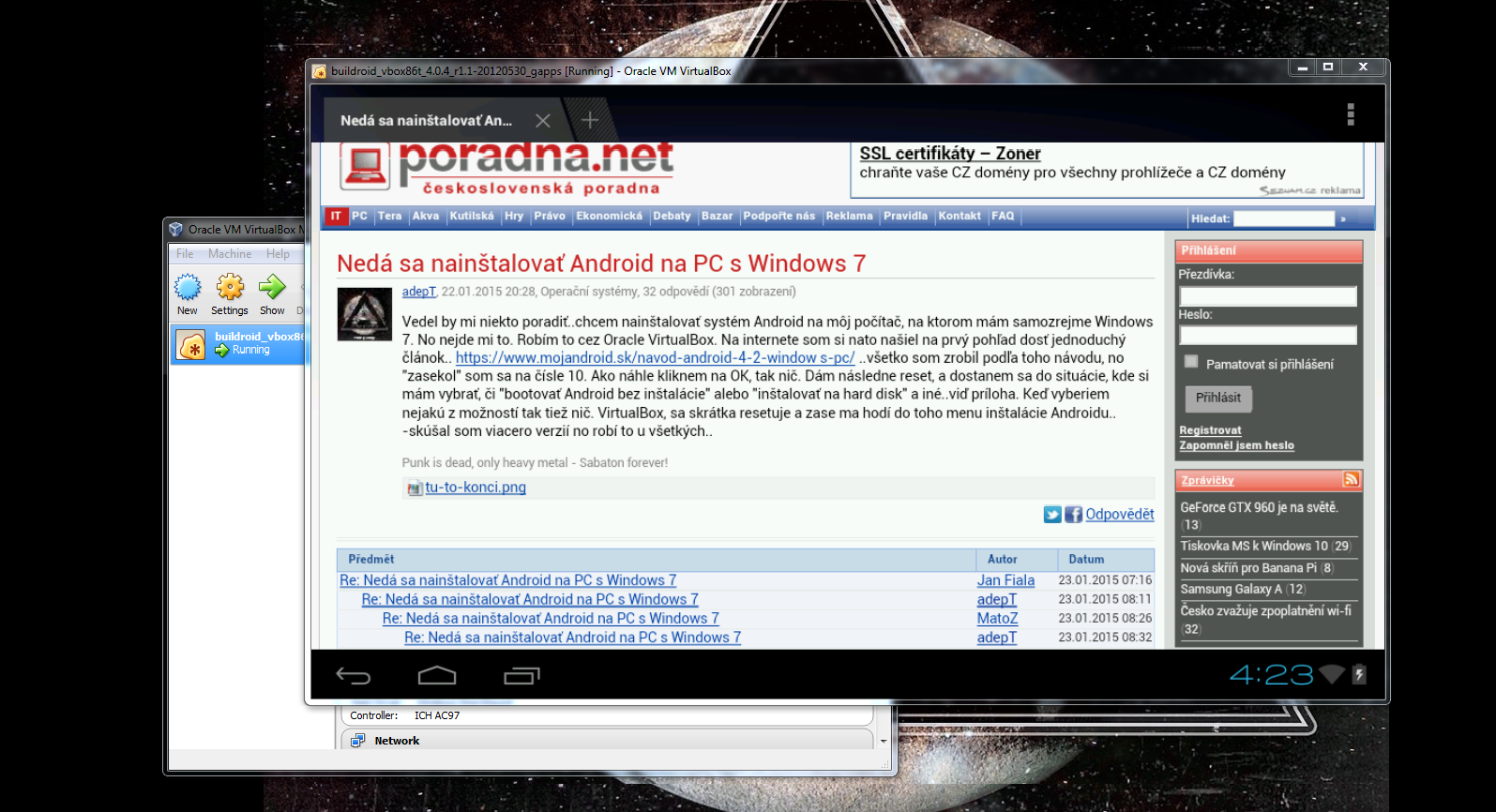Open MatoZ's author link

coord(997,619)
